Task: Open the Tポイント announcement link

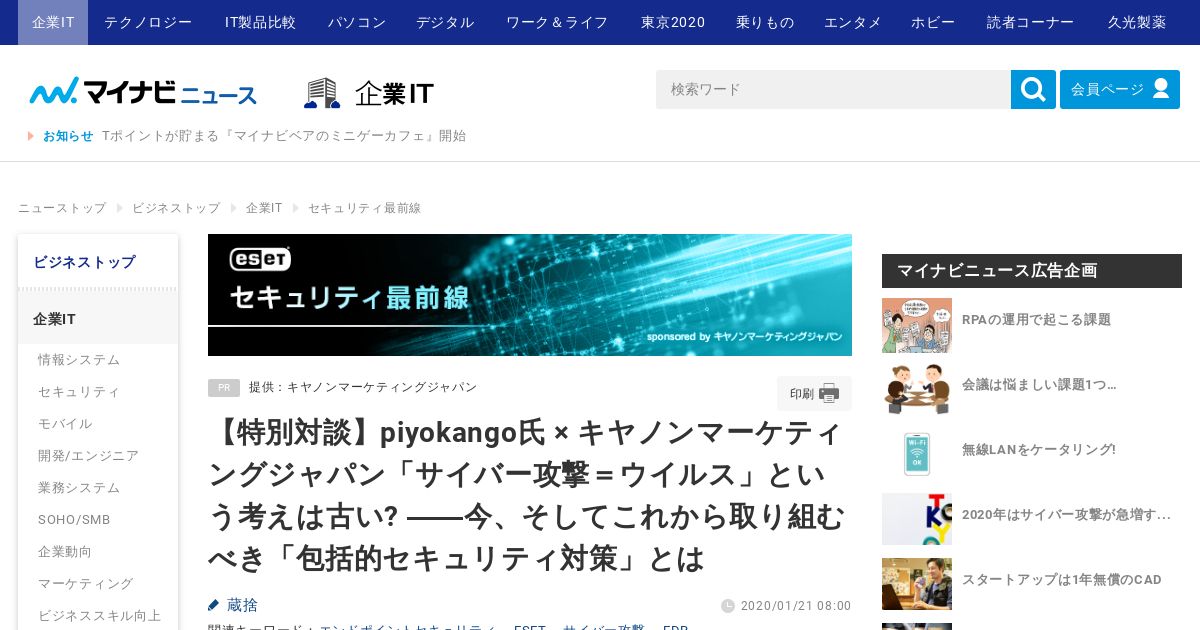Action: click(284, 136)
